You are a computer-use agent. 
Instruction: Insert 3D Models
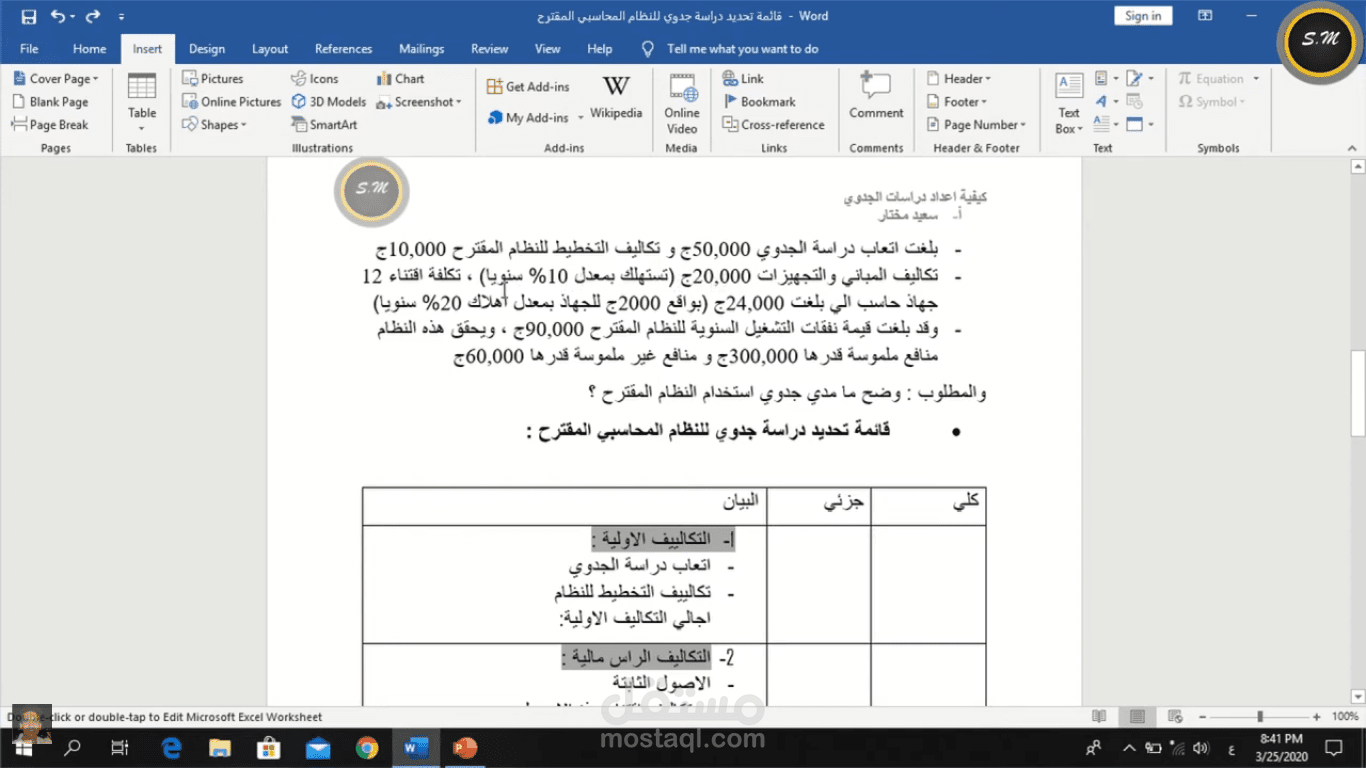[x=329, y=102]
